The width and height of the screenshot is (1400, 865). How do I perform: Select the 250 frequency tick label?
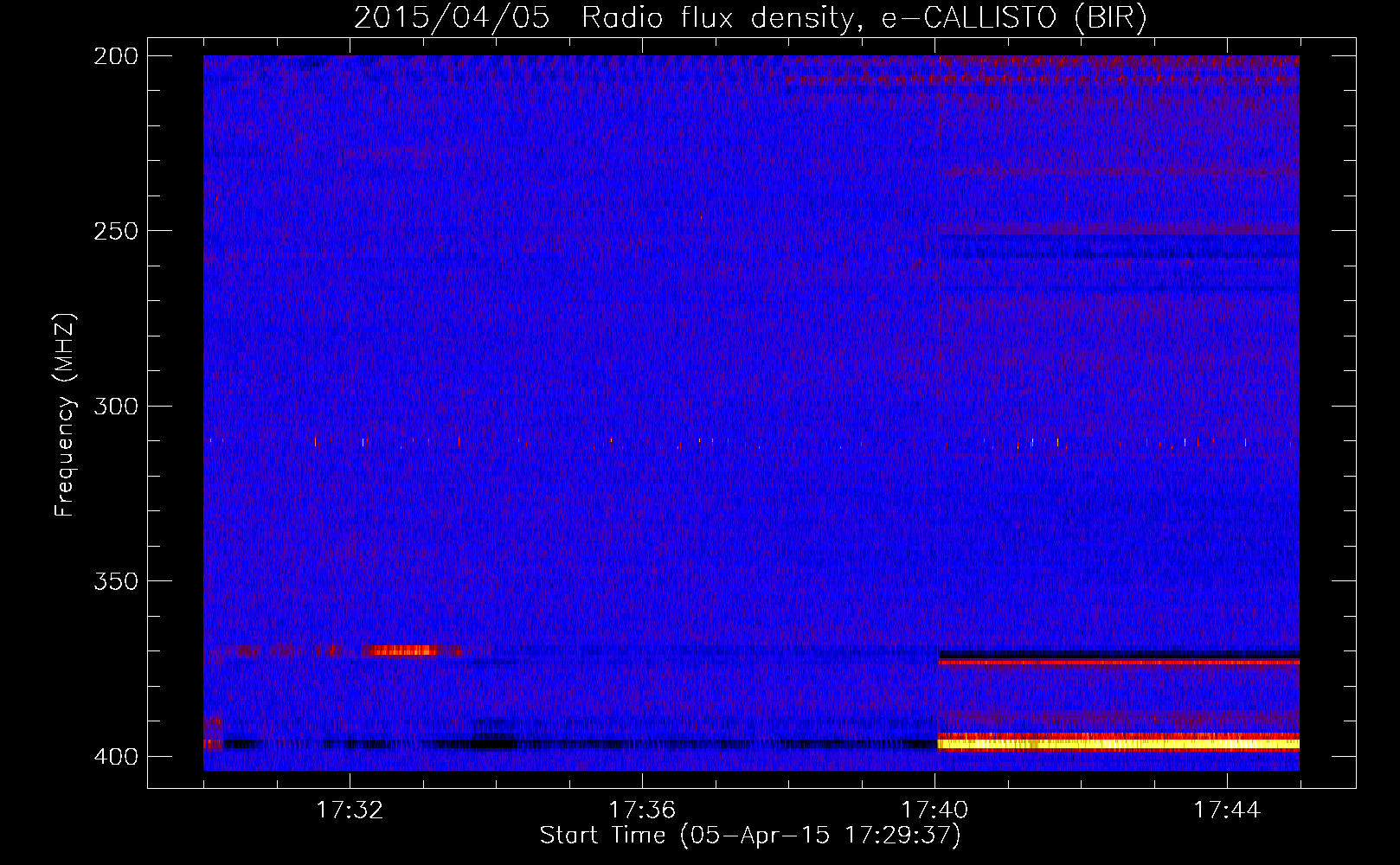tap(115, 231)
